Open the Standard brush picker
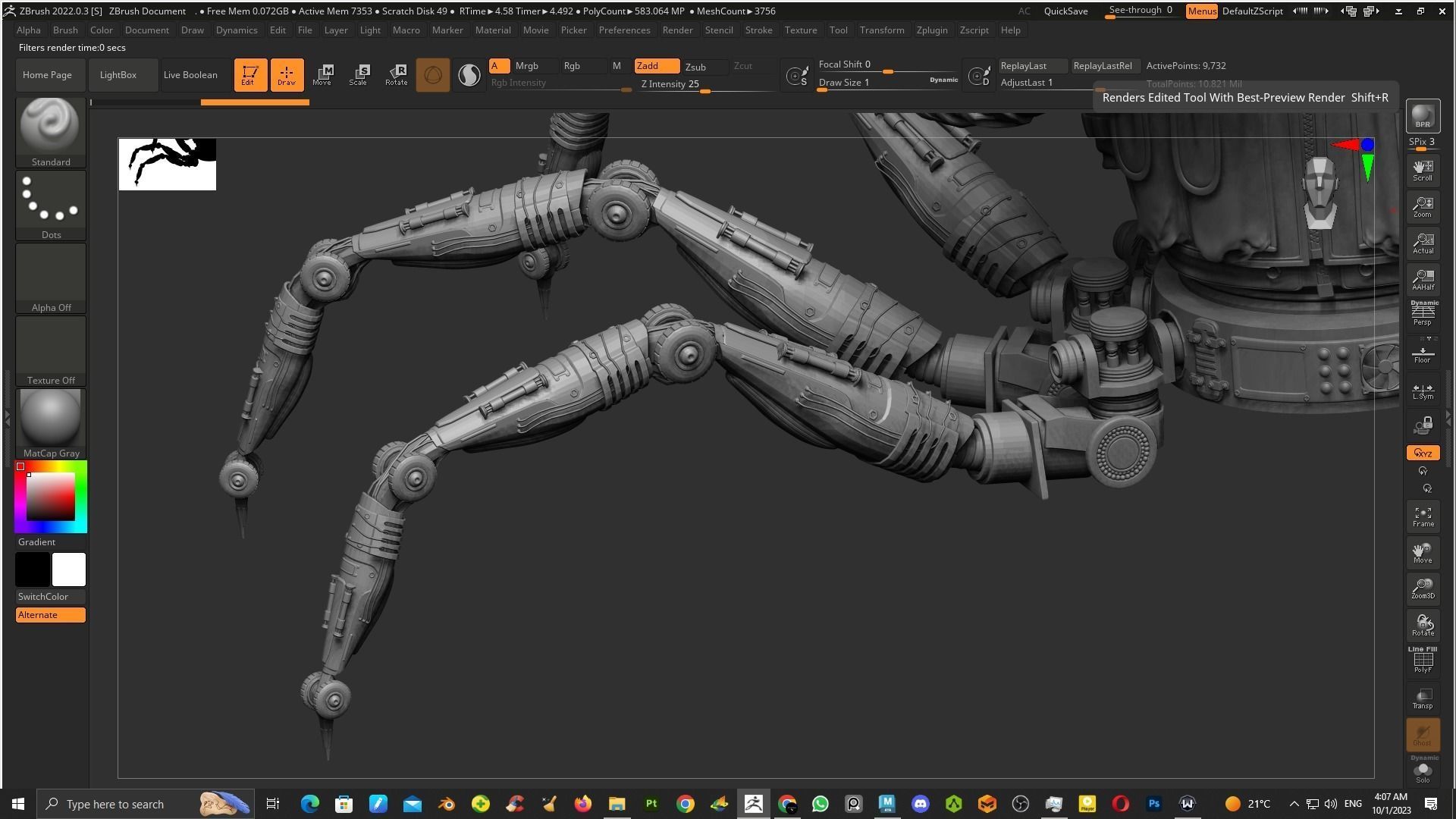The height and width of the screenshot is (819, 1456). [51, 132]
